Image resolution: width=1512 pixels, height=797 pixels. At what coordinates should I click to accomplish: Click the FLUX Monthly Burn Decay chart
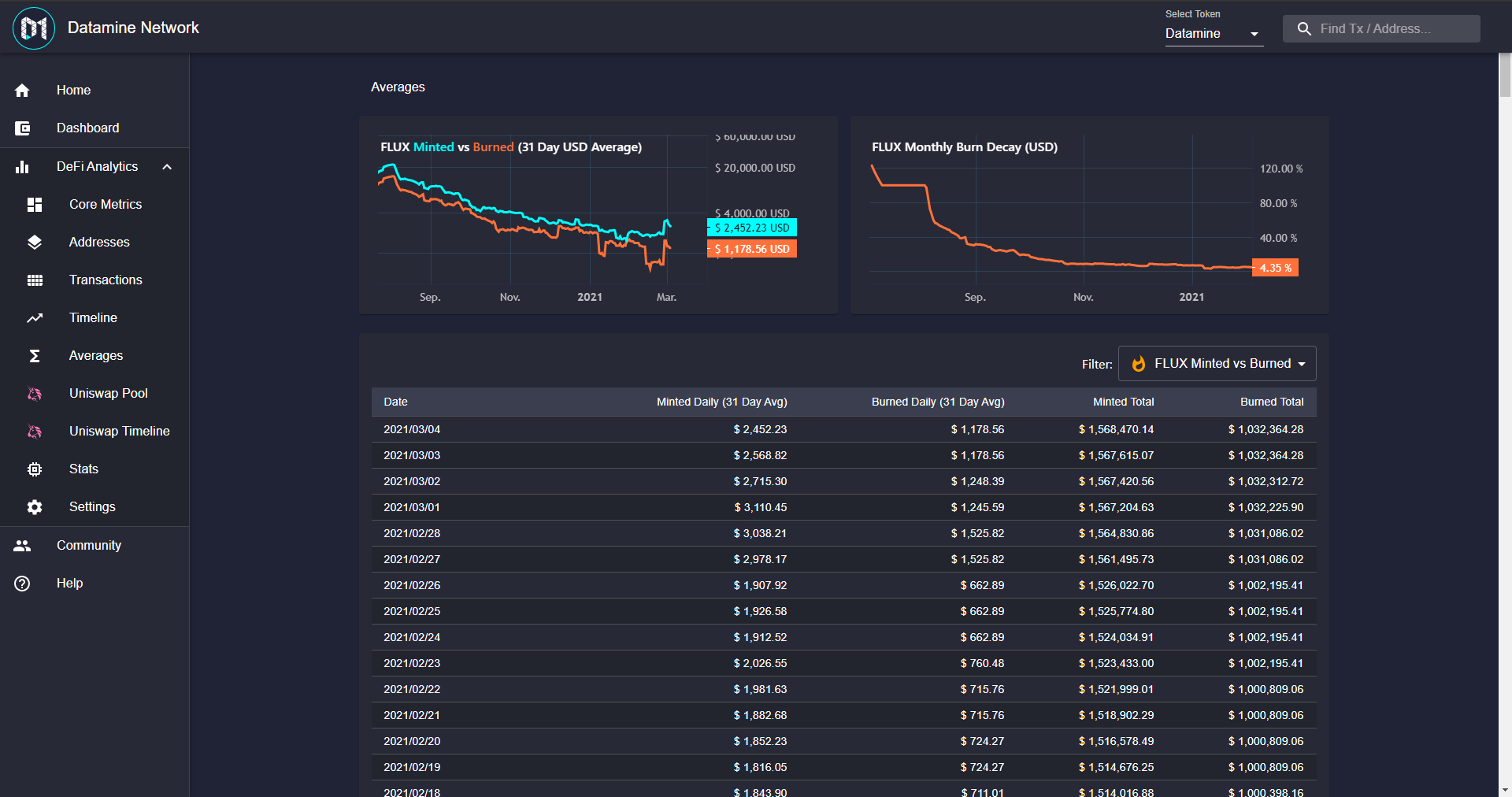coord(1089,215)
